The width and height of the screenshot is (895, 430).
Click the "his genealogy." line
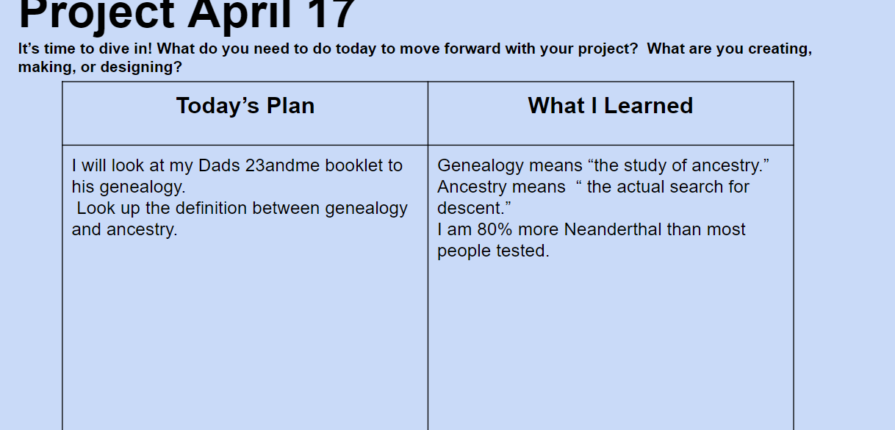pyautogui.click(x=128, y=187)
